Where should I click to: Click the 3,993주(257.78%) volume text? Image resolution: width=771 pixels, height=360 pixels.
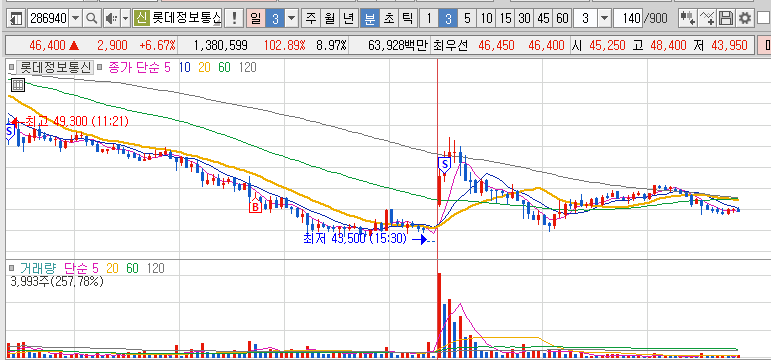coord(57,282)
